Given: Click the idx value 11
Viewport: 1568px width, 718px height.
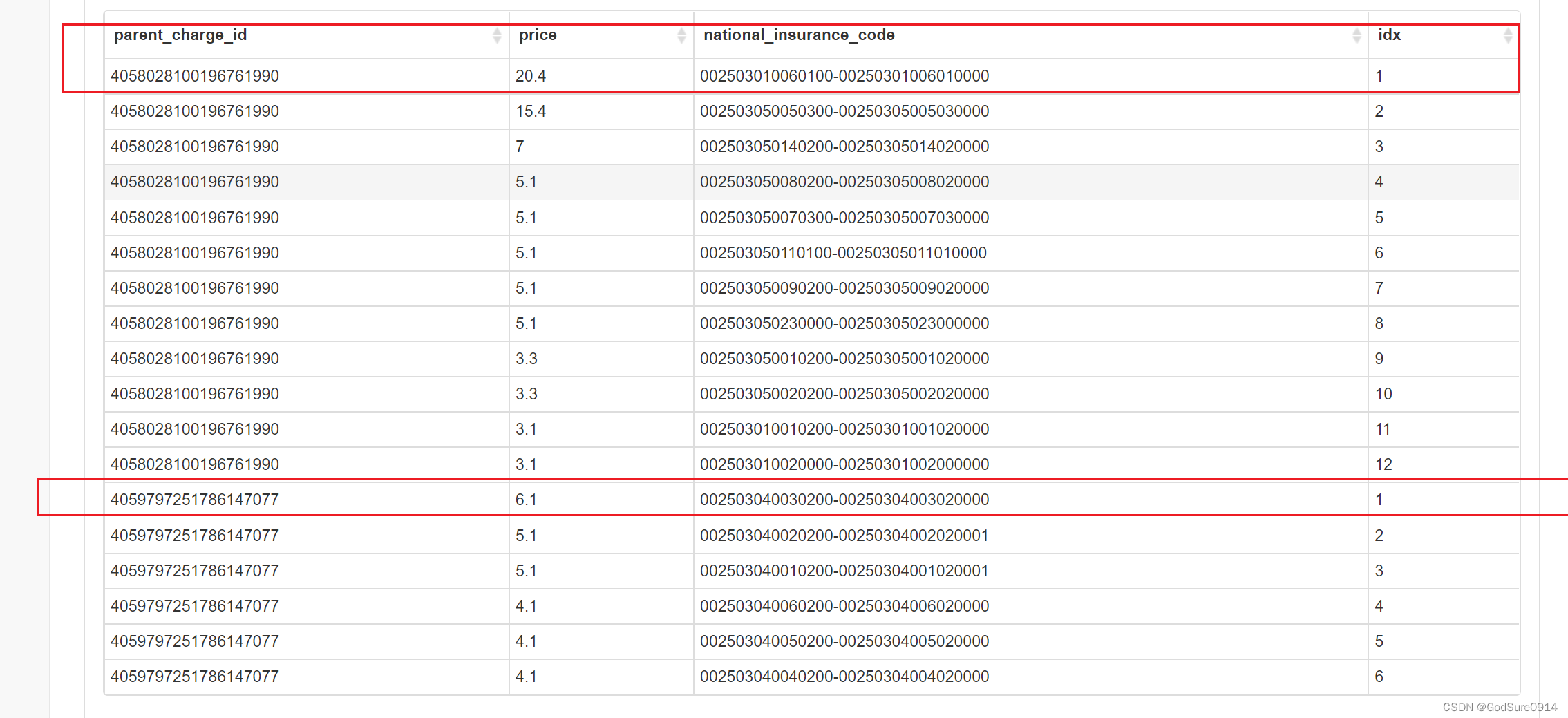Looking at the screenshot, I should pos(1383,429).
